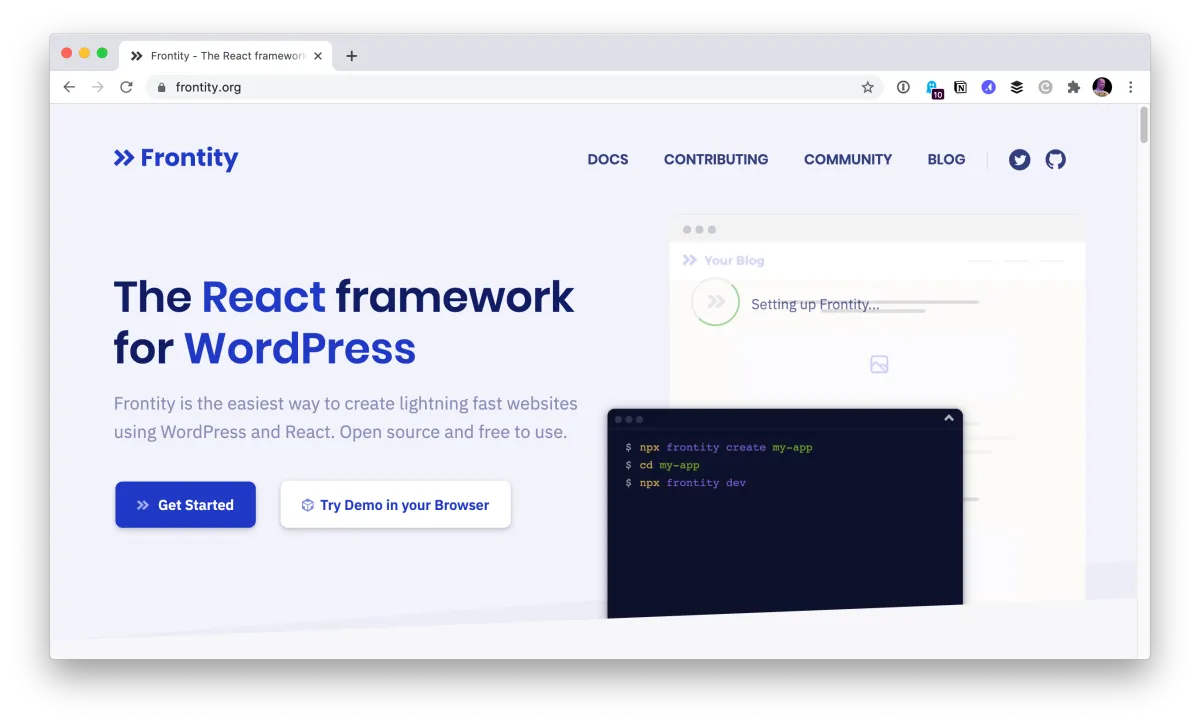Click 'The React framework for WordPress' headline
This screenshot has width=1200, height=725.
click(344, 322)
